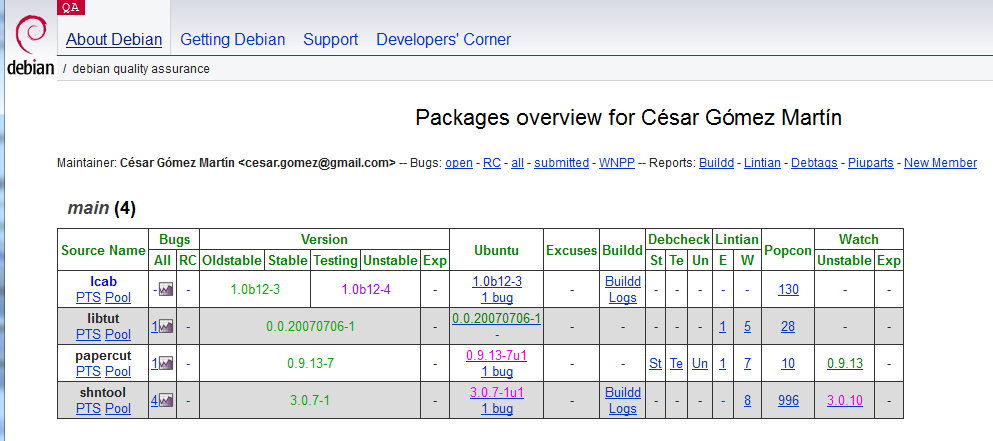Click the 'debian quality assurance' breadcrumb
This screenshot has height=441, width=993.
(141, 68)
